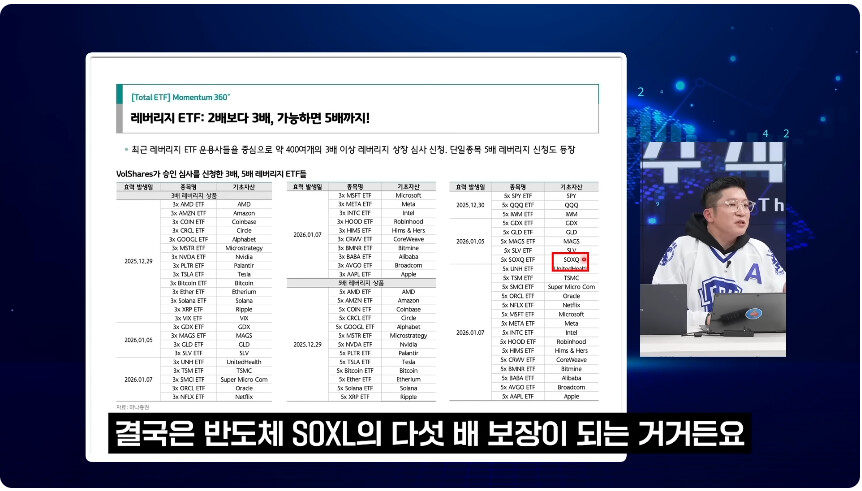
Task: Select the '5x QQQ ETF' cell
Action: pyautogui.click(x=517, y=205)
